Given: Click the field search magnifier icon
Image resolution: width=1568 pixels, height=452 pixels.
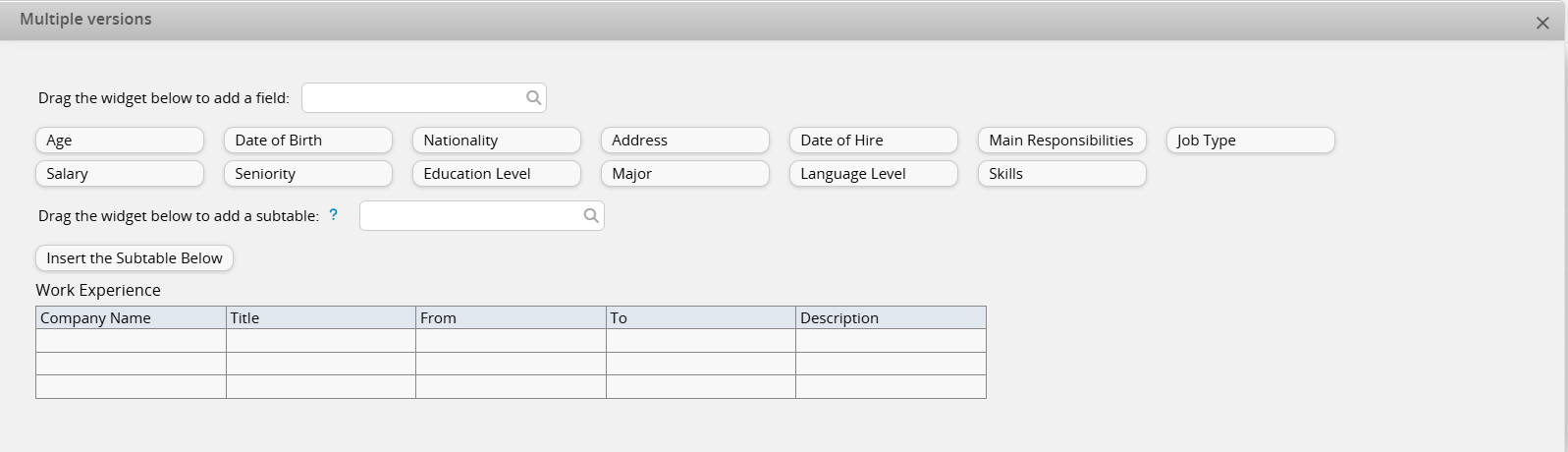Looking at the screenshot, I should click(x=533, y=97).
